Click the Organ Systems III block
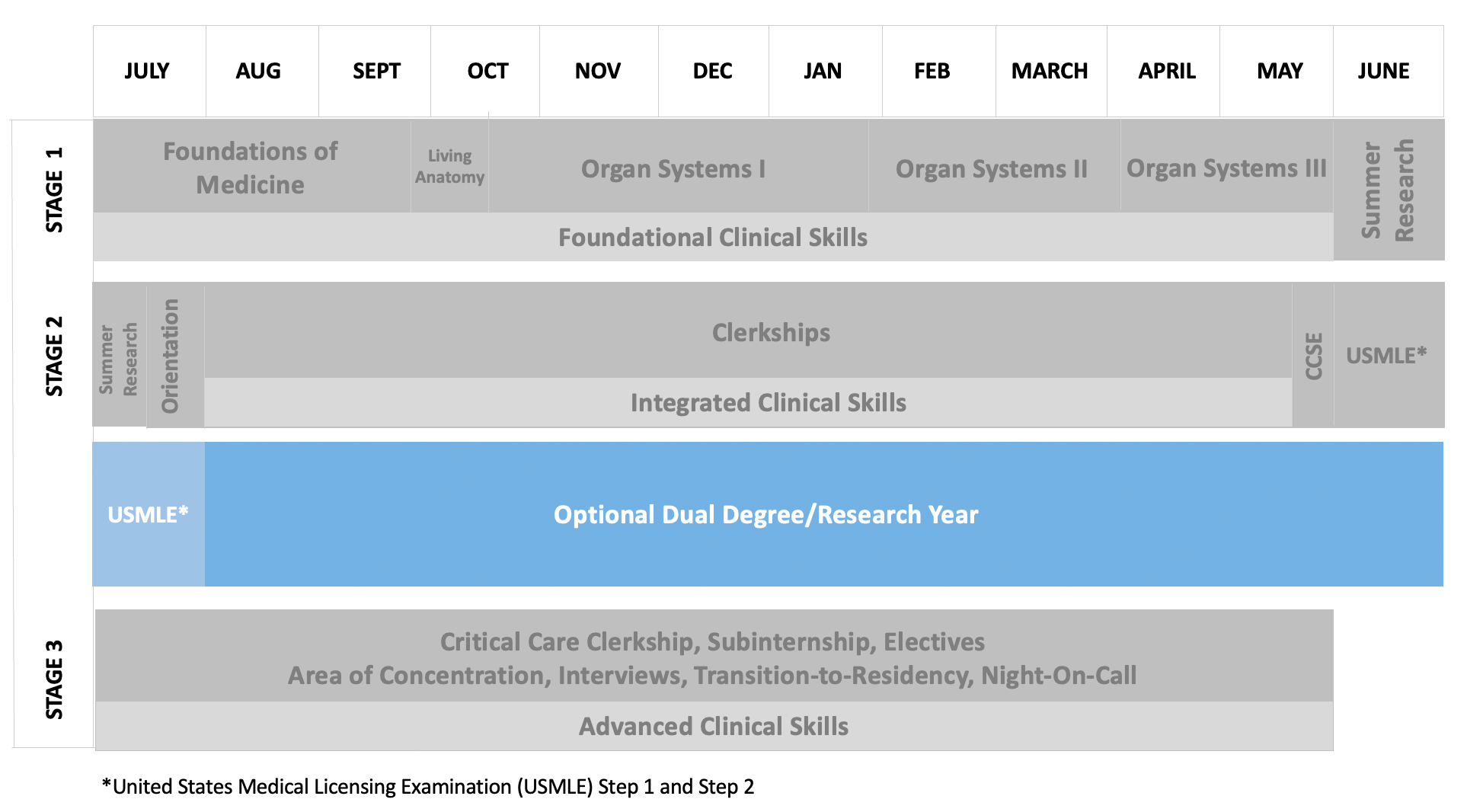The height and width of the screenshot is (812, 1467). pyautogui.click(x=1226, y=168)
